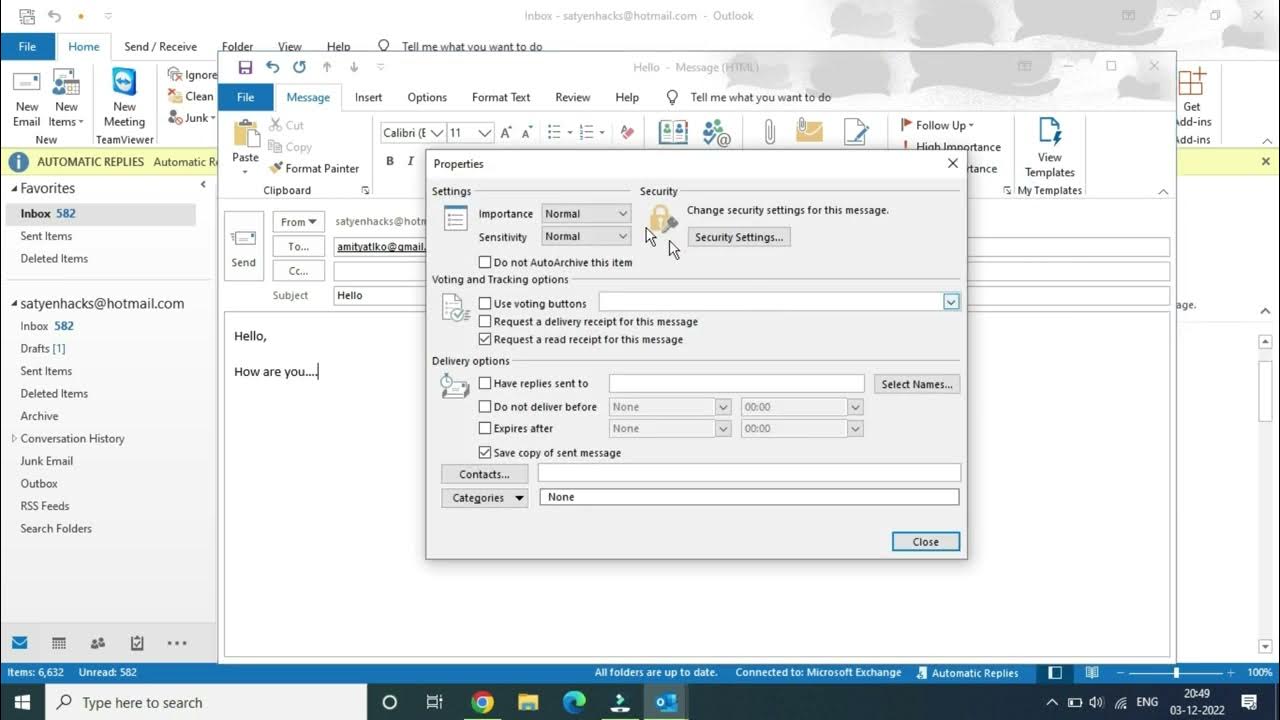Open Send / Receive tab in Outlook
The width and height of the screenshot is (1280, 720).
click(160, 46)
